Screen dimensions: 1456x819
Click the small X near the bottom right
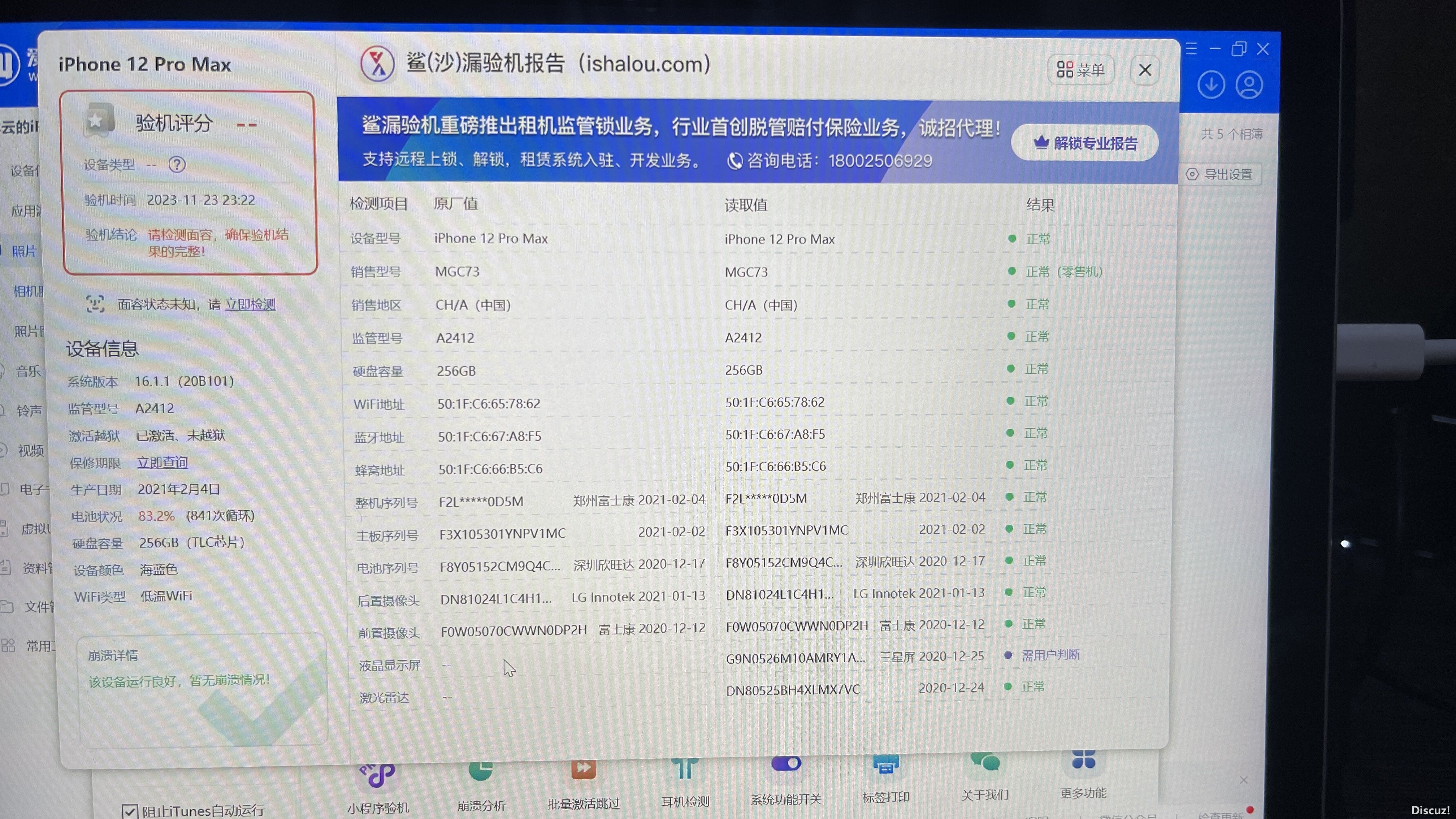(x=1243, y=780)
